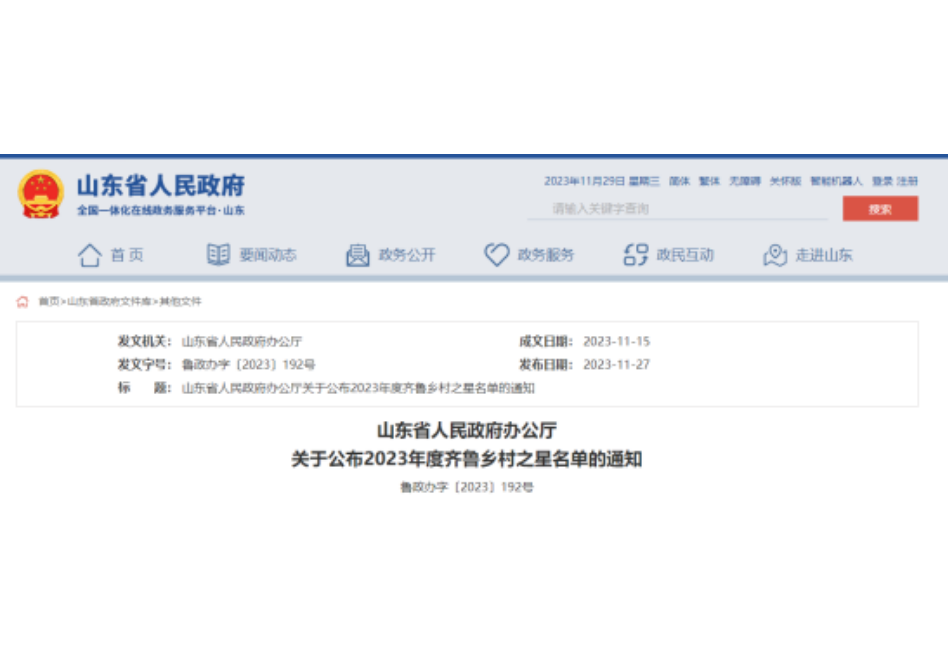948x656 pixels.
Task: Click the house icon beside 首页 in navigation
Action: point(90,255)
